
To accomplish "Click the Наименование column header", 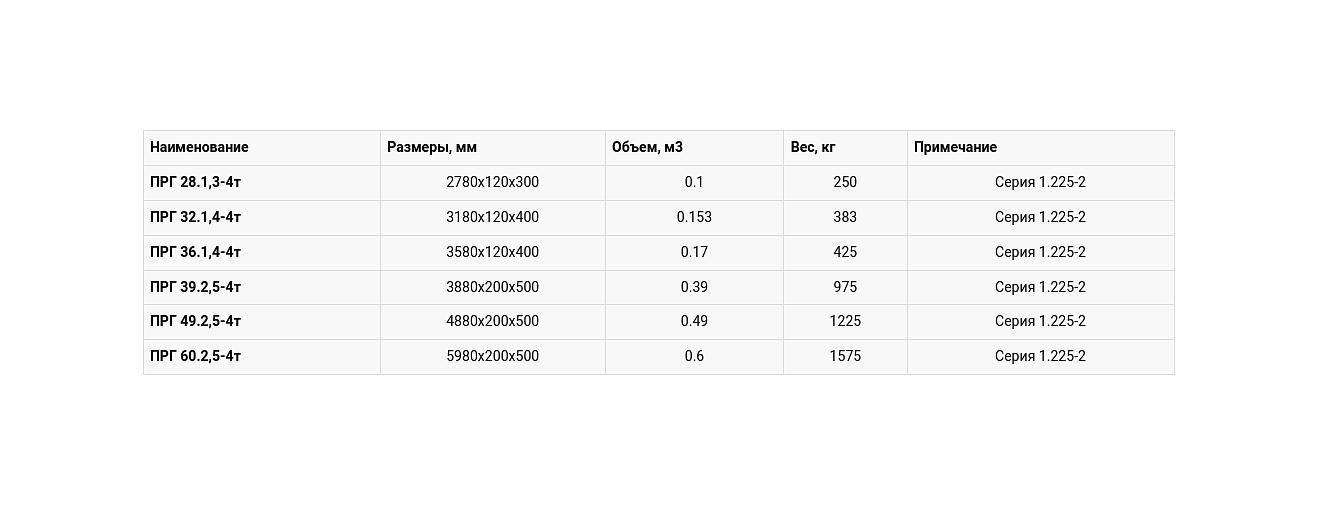I will 199,147.
